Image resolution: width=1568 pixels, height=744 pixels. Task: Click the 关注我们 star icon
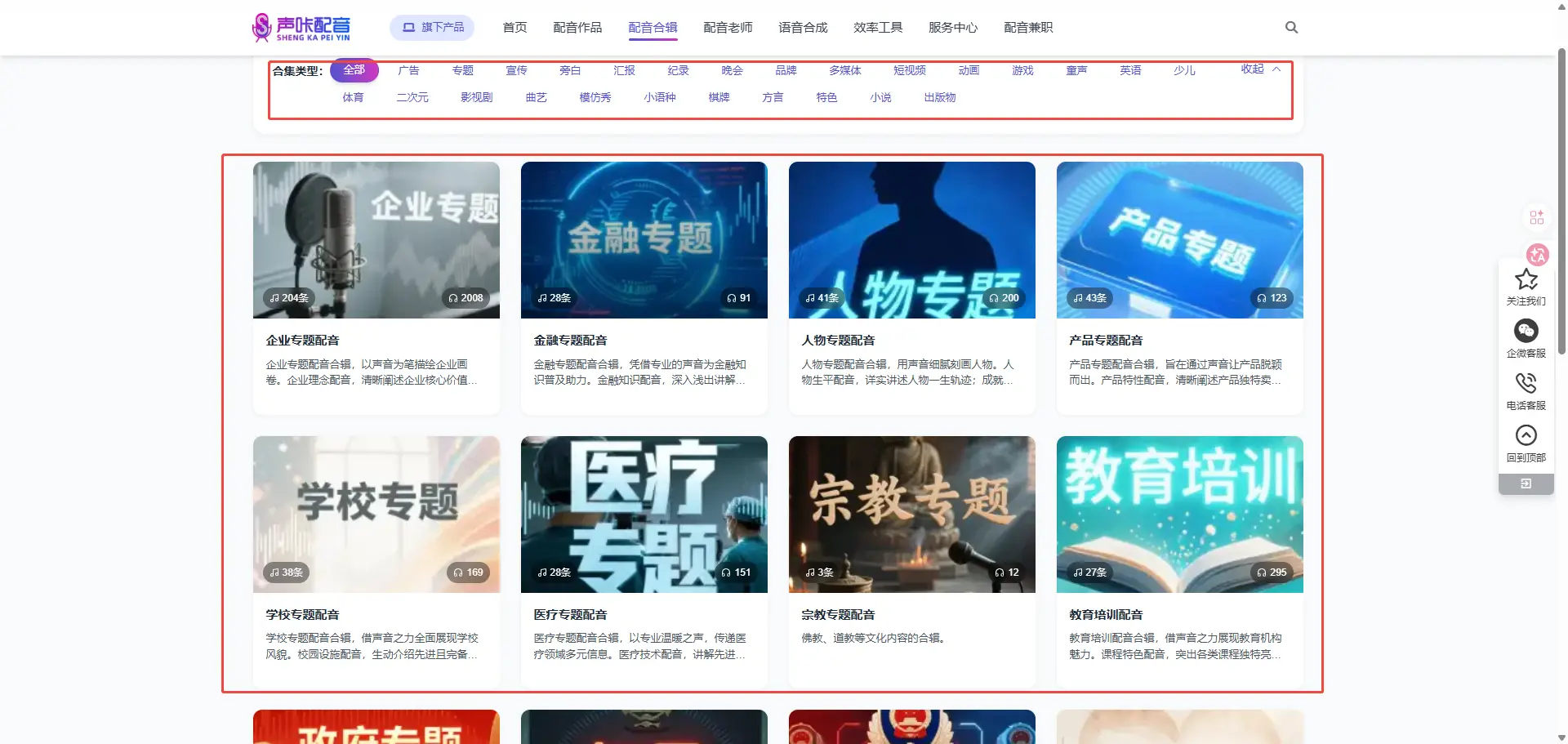click(1526, 280)
